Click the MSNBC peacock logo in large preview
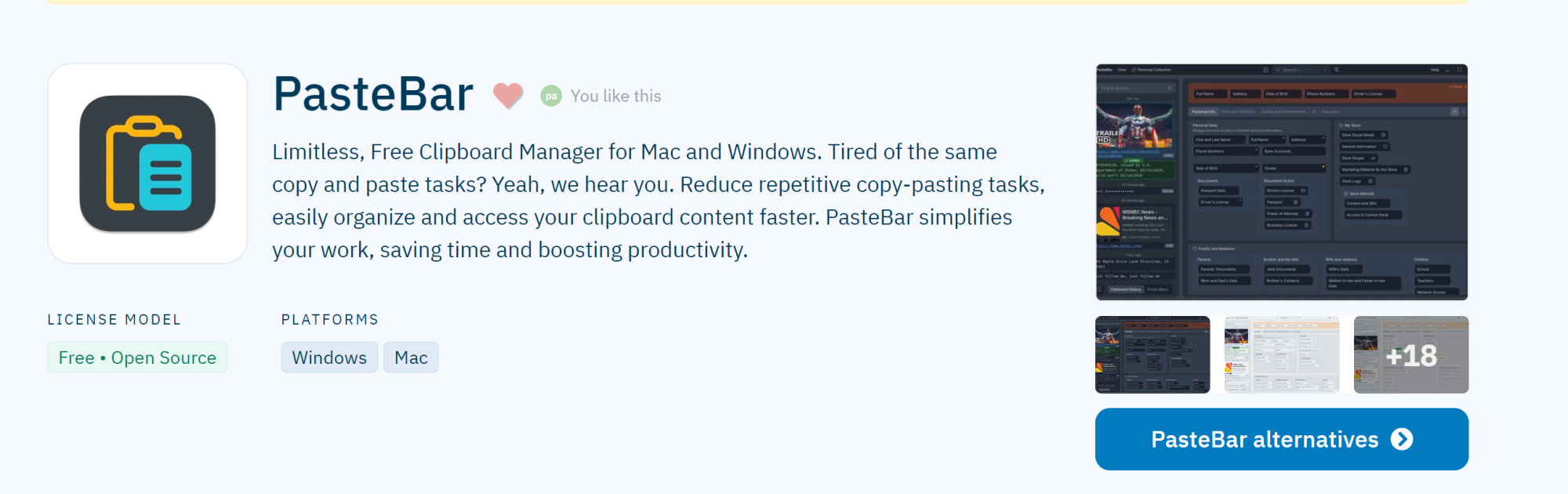 (x=1108, y=220)
